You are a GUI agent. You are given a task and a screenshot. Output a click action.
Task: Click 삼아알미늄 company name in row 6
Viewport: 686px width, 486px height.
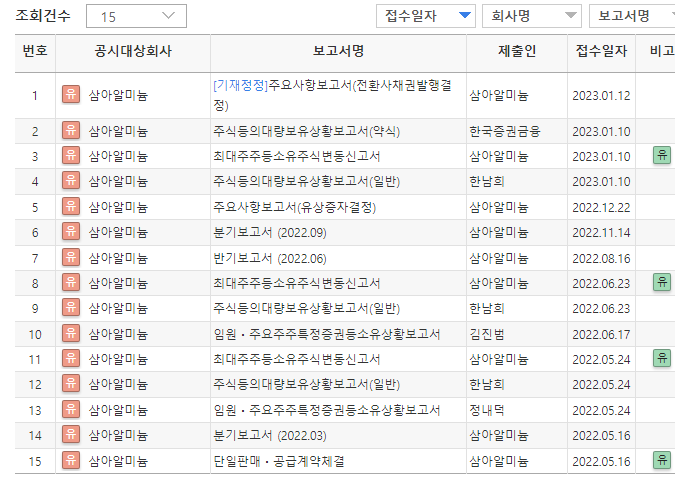point(118,232)
